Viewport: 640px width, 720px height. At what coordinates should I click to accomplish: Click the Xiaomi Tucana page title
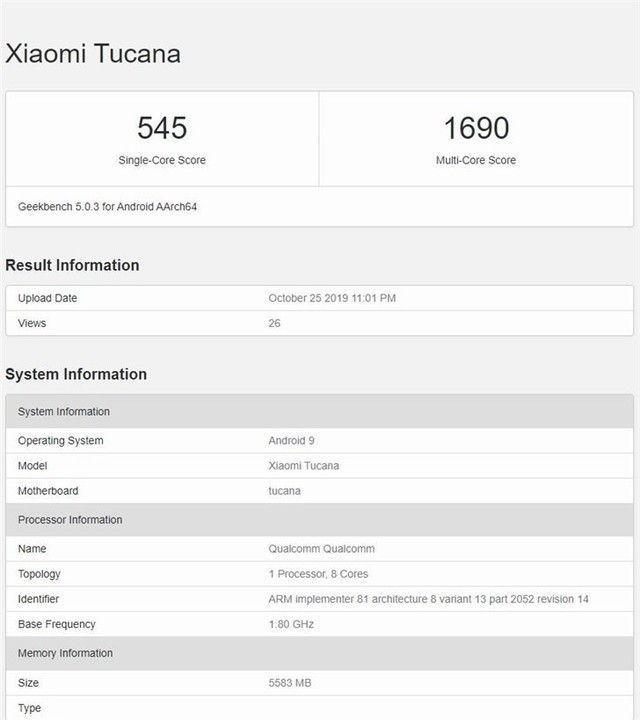[93, 54]
